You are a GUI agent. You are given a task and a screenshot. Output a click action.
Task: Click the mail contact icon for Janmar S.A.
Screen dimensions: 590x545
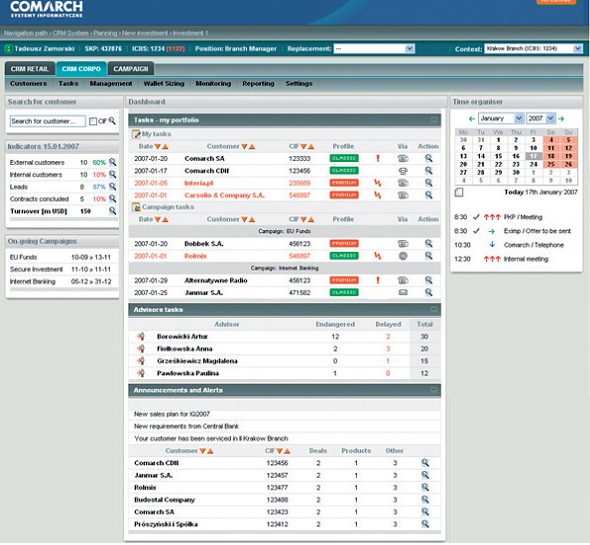(403, 292)
